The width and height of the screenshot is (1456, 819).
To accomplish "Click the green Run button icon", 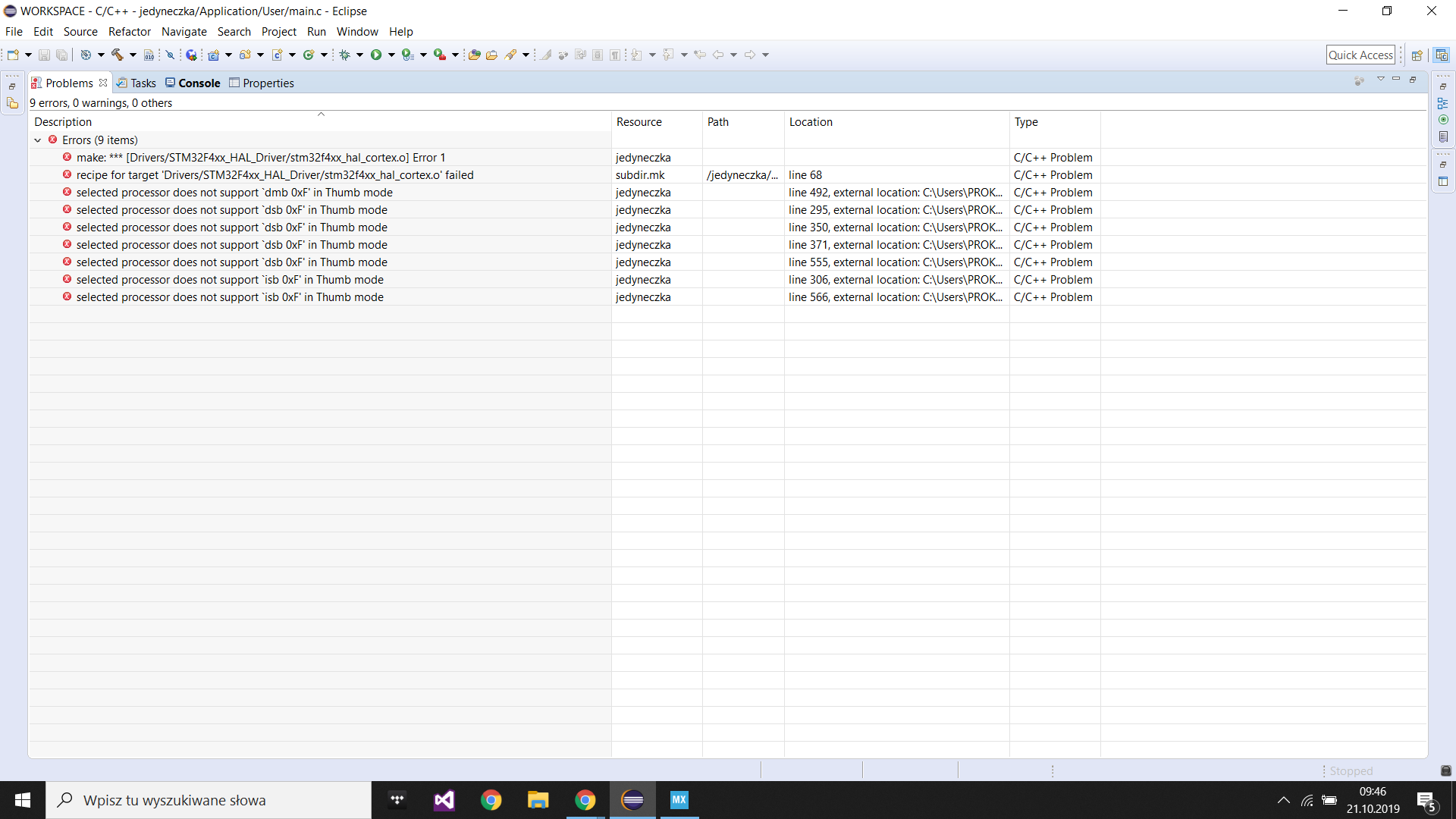I will [x=376, y=55].
